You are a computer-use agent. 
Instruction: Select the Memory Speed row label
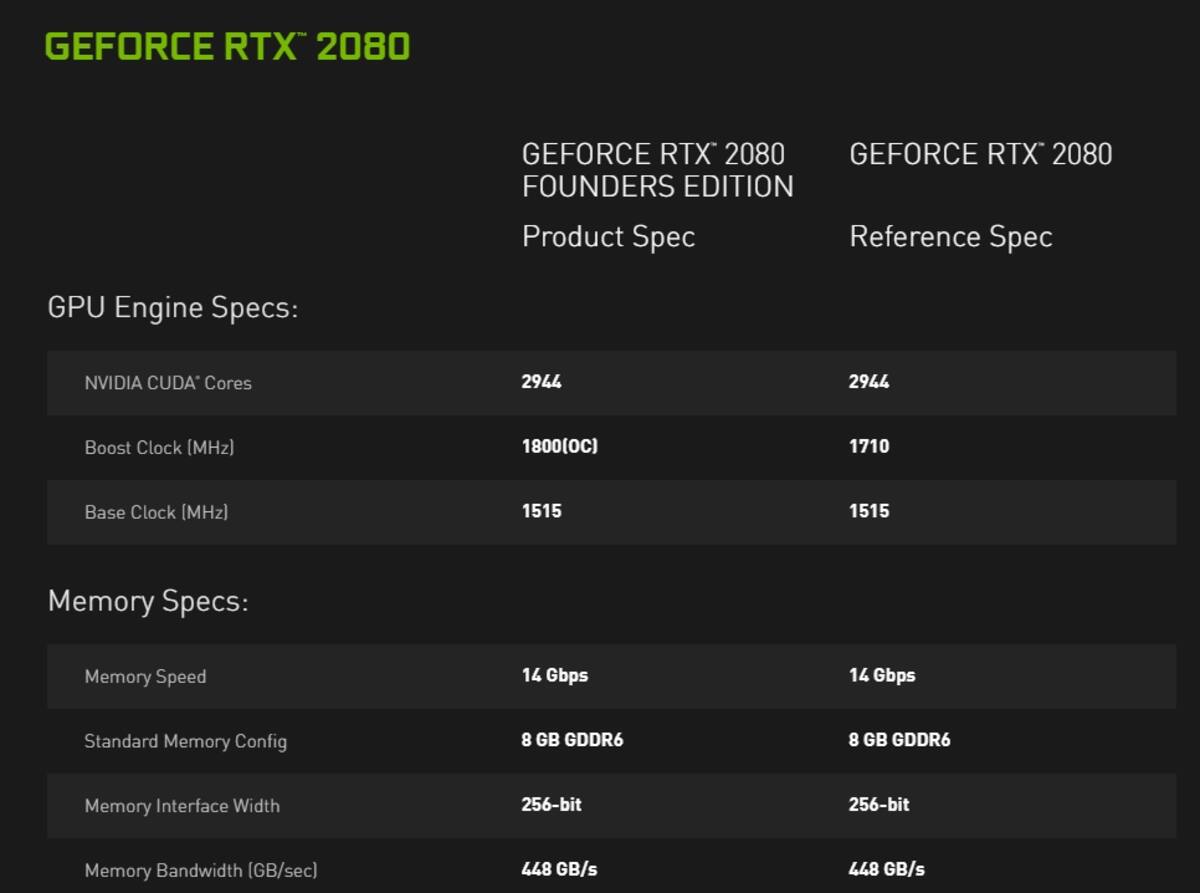tap(145, 677)
